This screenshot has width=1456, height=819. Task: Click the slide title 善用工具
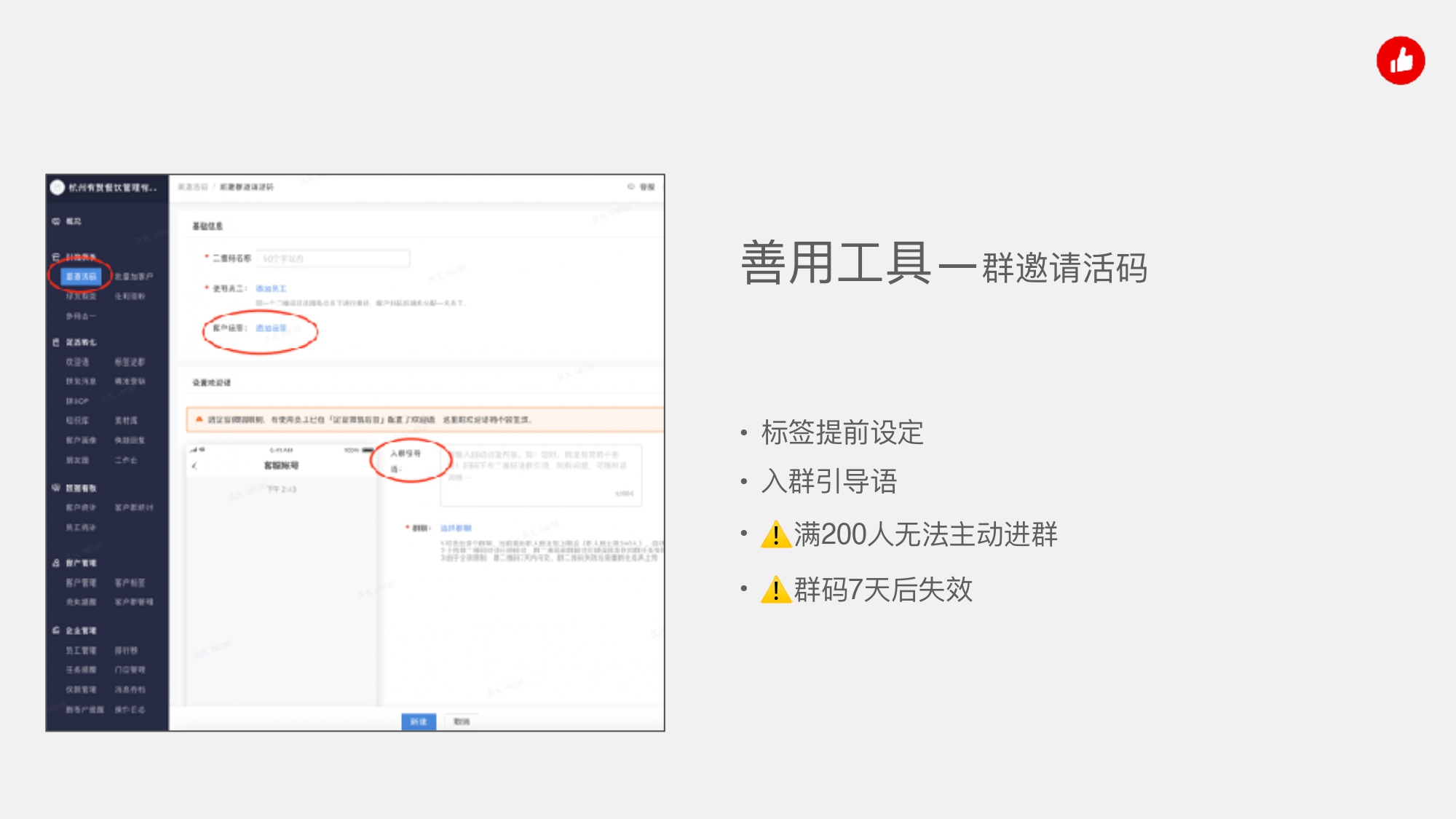[836, 263]
